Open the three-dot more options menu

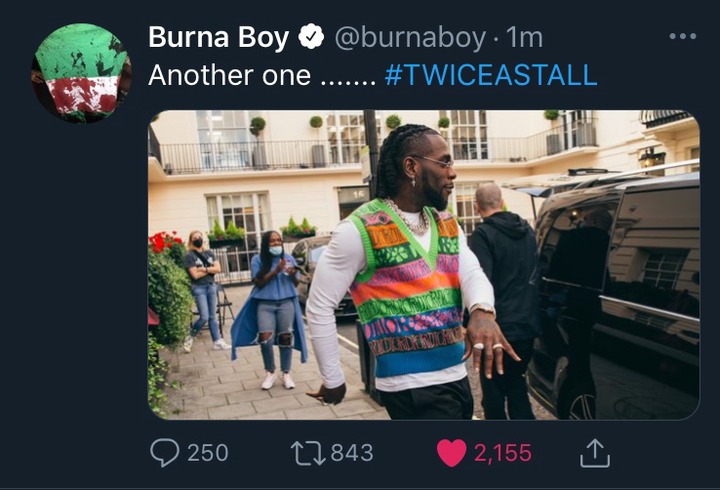[683, 36]
